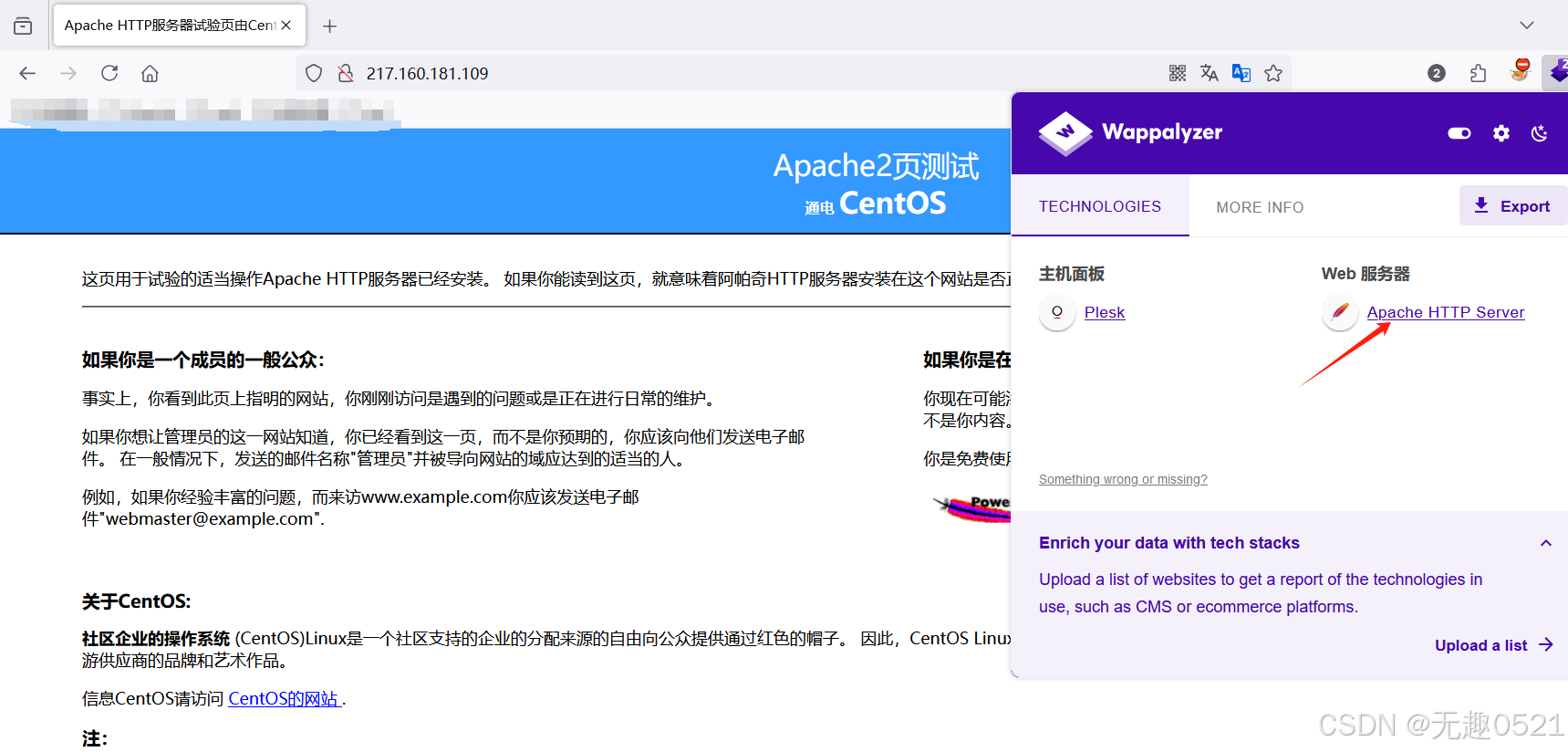This screenshot has height=752, width=1568.
Task: Translate this page with the address bar icon
Action: pyautogui.click(x=1210, y=73)
